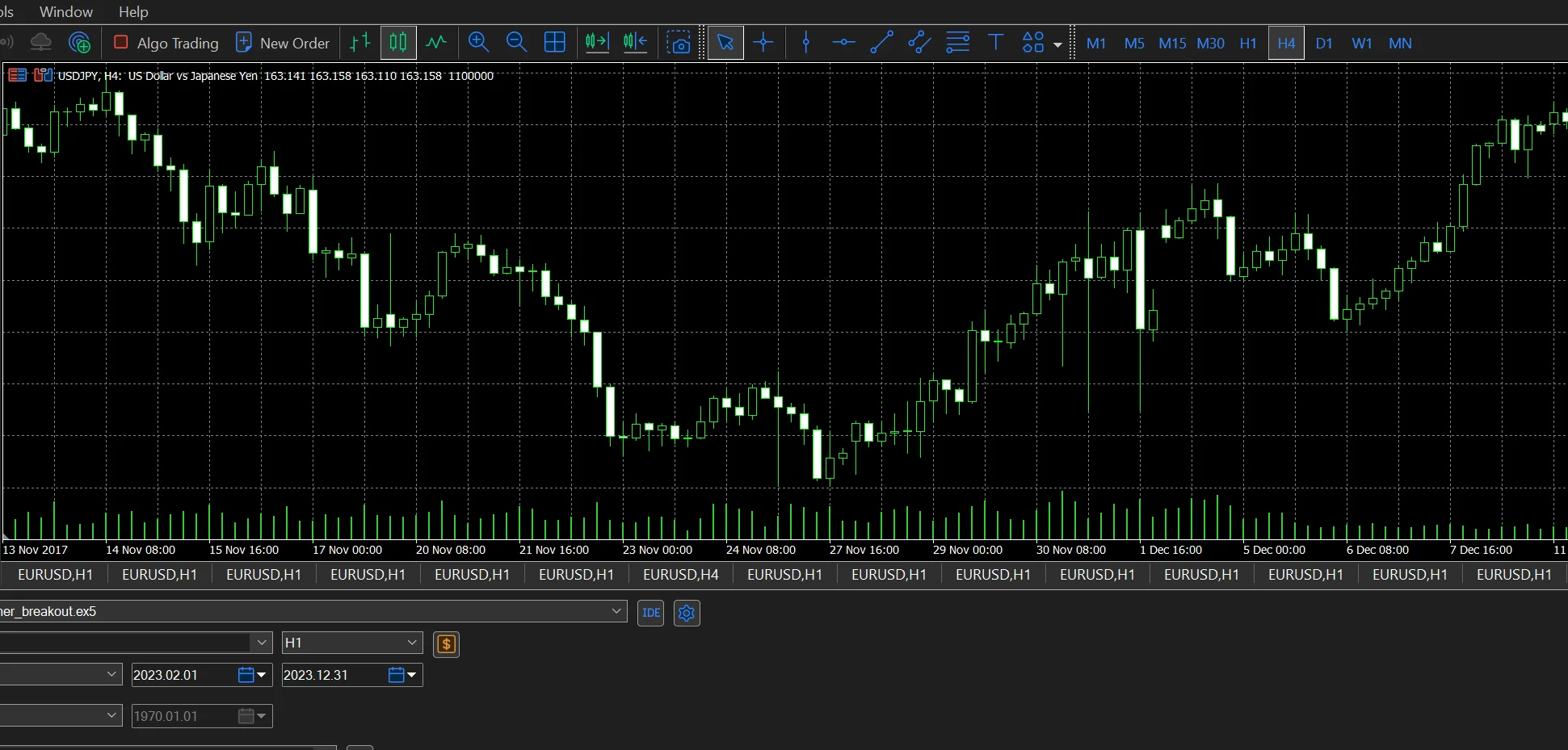The width and height of the screenshot is (1568, 750).
Task: Switch timeframe to M15
Action: pos(1172,44)
